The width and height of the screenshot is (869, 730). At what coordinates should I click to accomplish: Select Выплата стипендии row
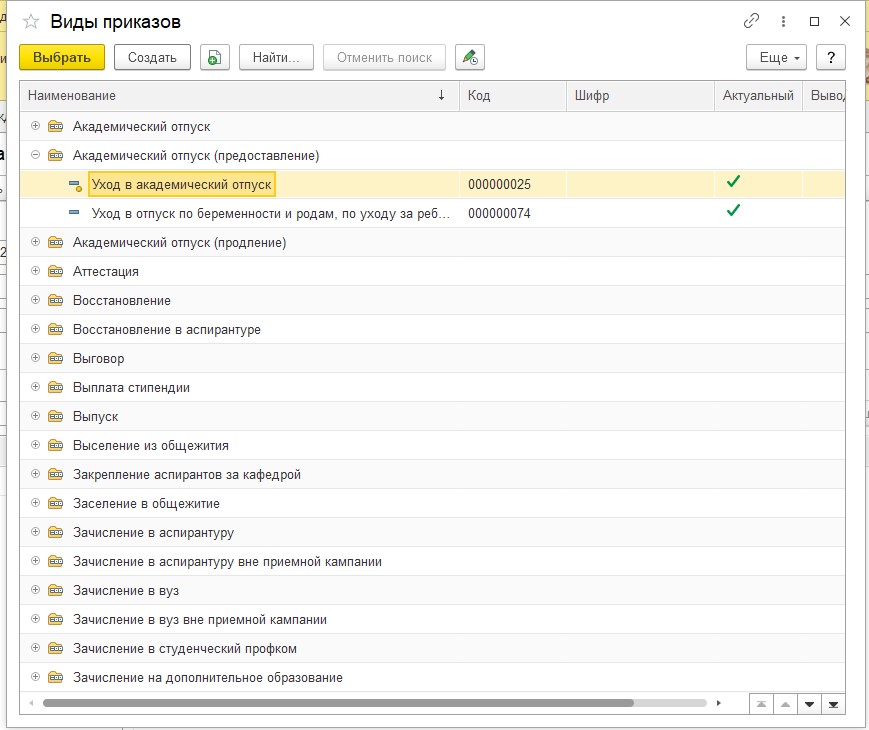pos(432,387)
